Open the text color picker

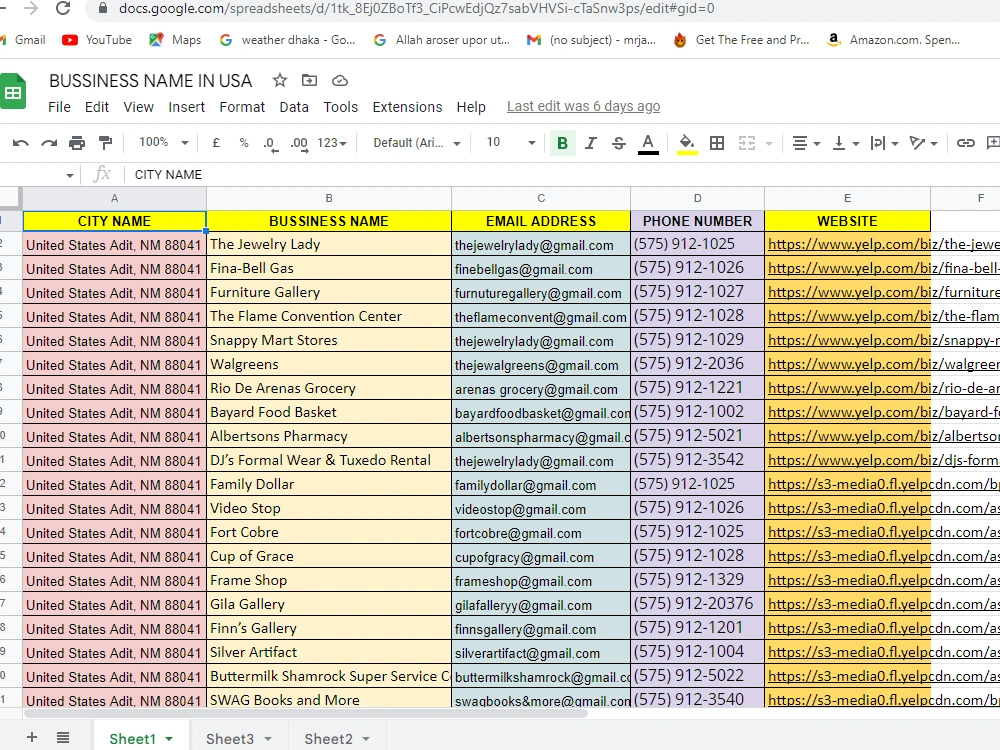tap(648, 143)
